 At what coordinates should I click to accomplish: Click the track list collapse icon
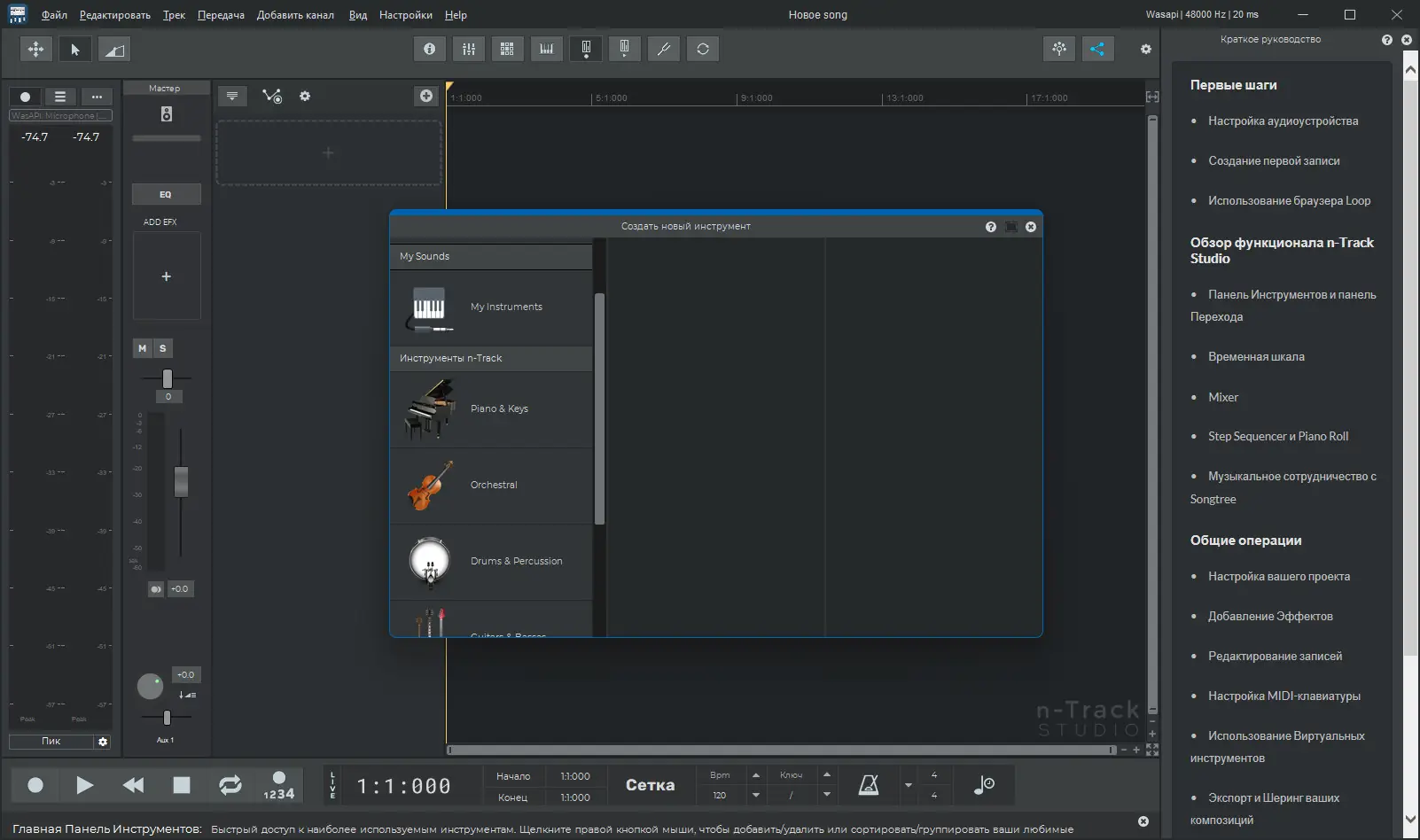click(x=232, y=96)
